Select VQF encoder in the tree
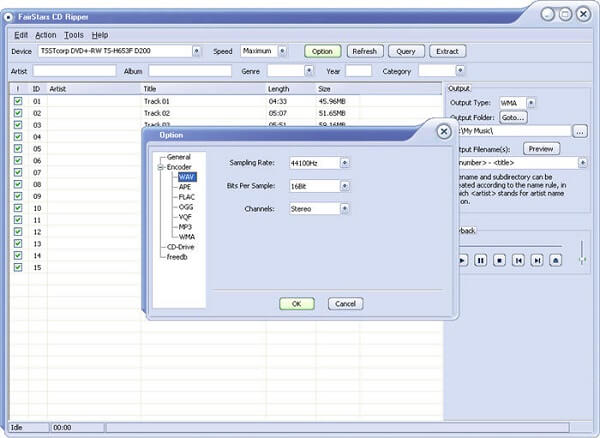This screenshot has width=600, height=438. 185,217
